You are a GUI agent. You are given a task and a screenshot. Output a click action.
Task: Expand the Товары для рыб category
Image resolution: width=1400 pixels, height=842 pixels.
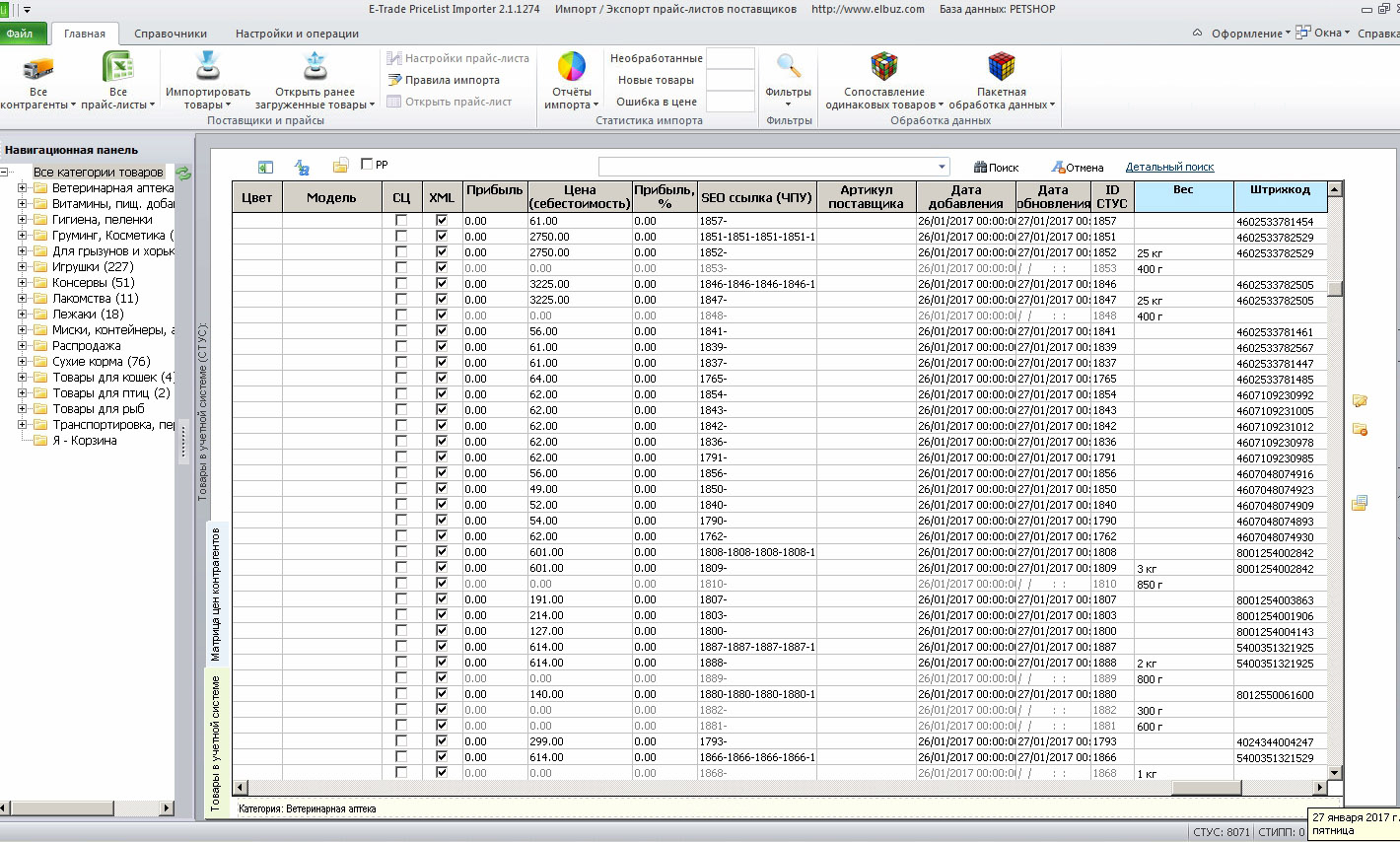(22, 409)
